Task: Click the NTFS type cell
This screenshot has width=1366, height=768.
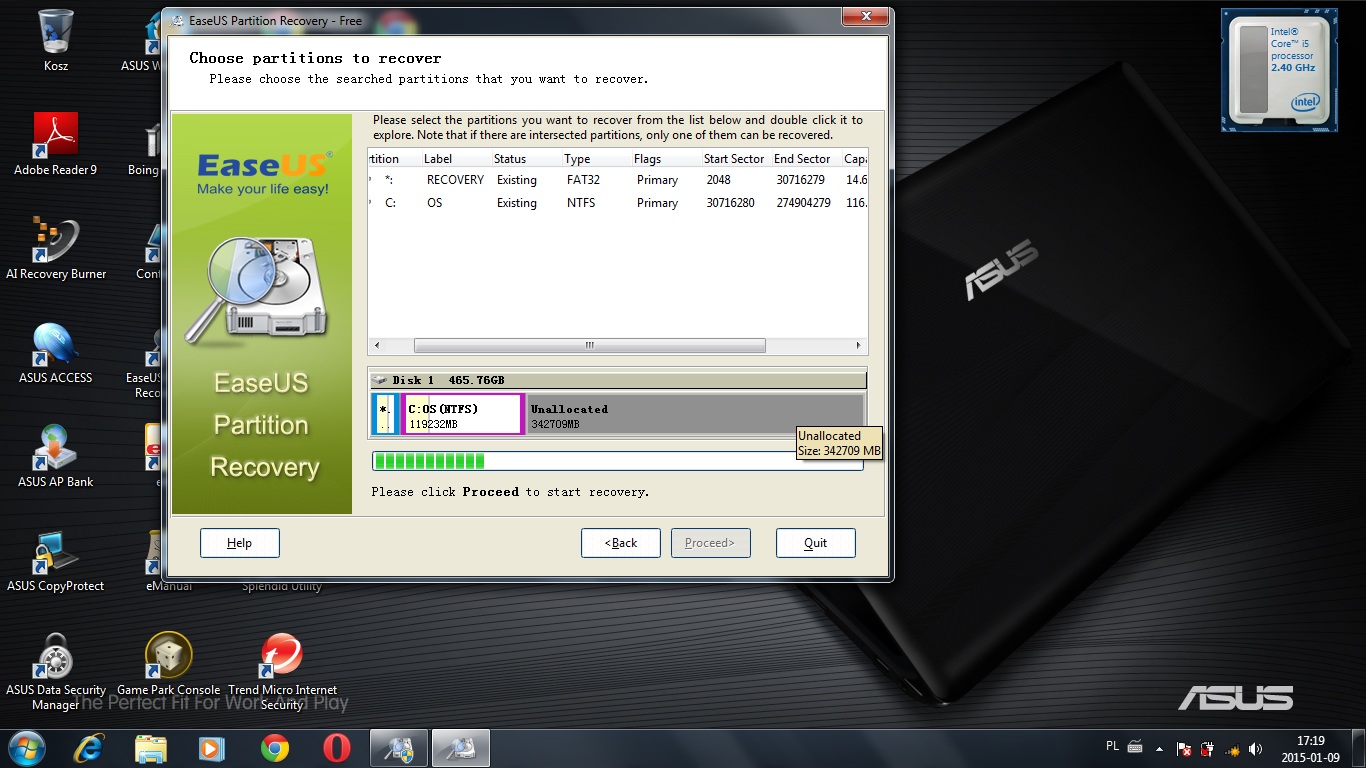Action: [581, 203]
